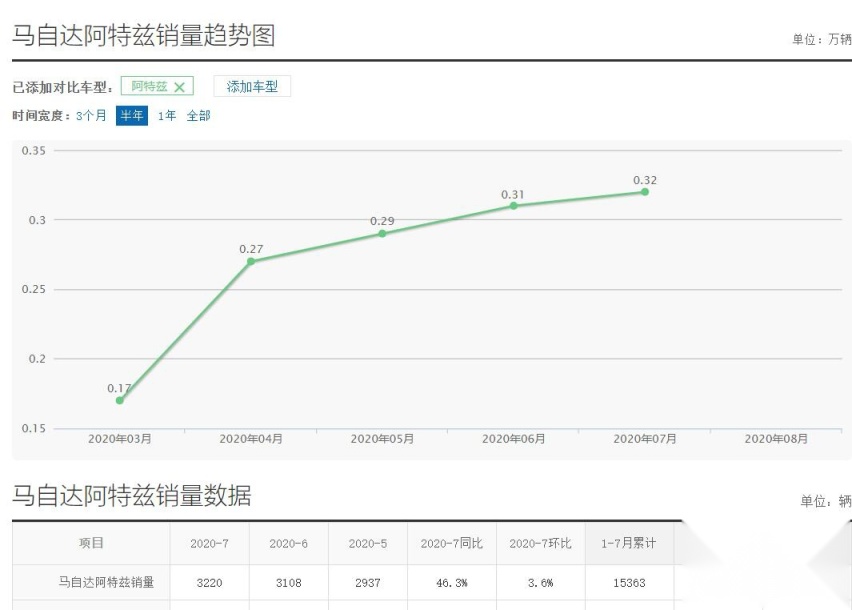Select the 全部 time range
This screenshot has height=610, width=852.
click(198, 116)
